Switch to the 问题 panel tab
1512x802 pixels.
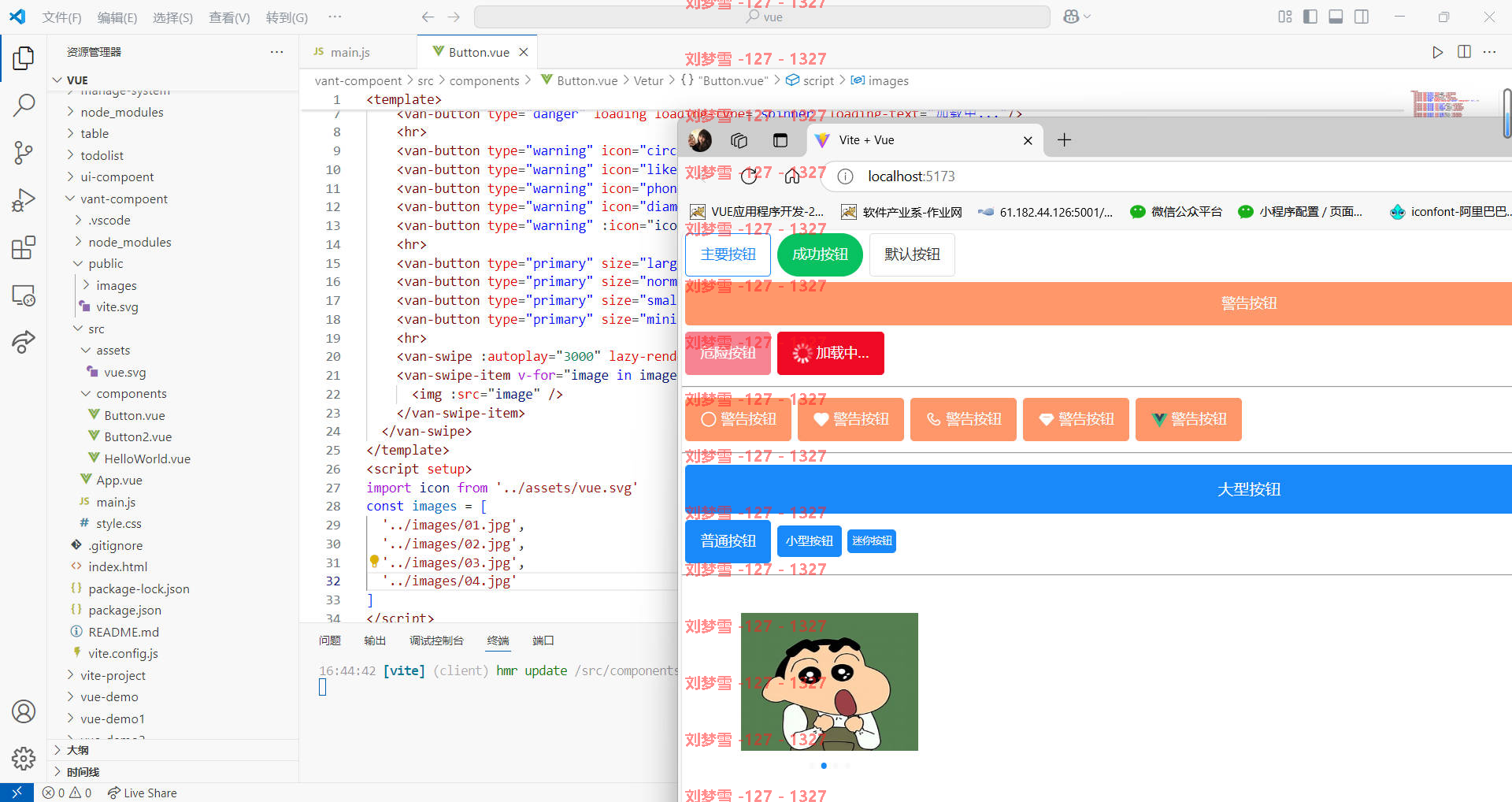pyautogui.click(x=329, y=640)
